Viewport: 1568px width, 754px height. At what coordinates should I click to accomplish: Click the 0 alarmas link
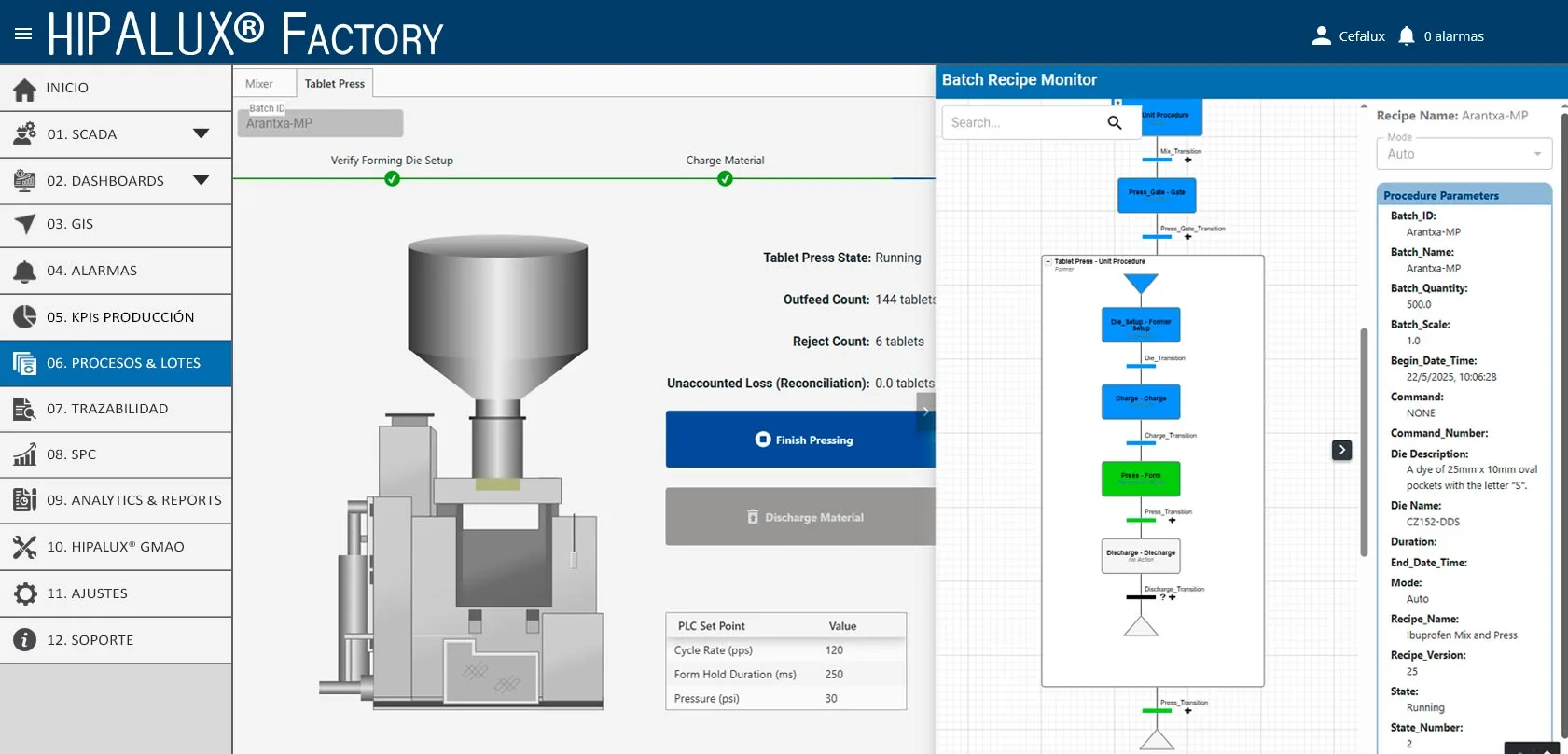(x=1453, y=36)
